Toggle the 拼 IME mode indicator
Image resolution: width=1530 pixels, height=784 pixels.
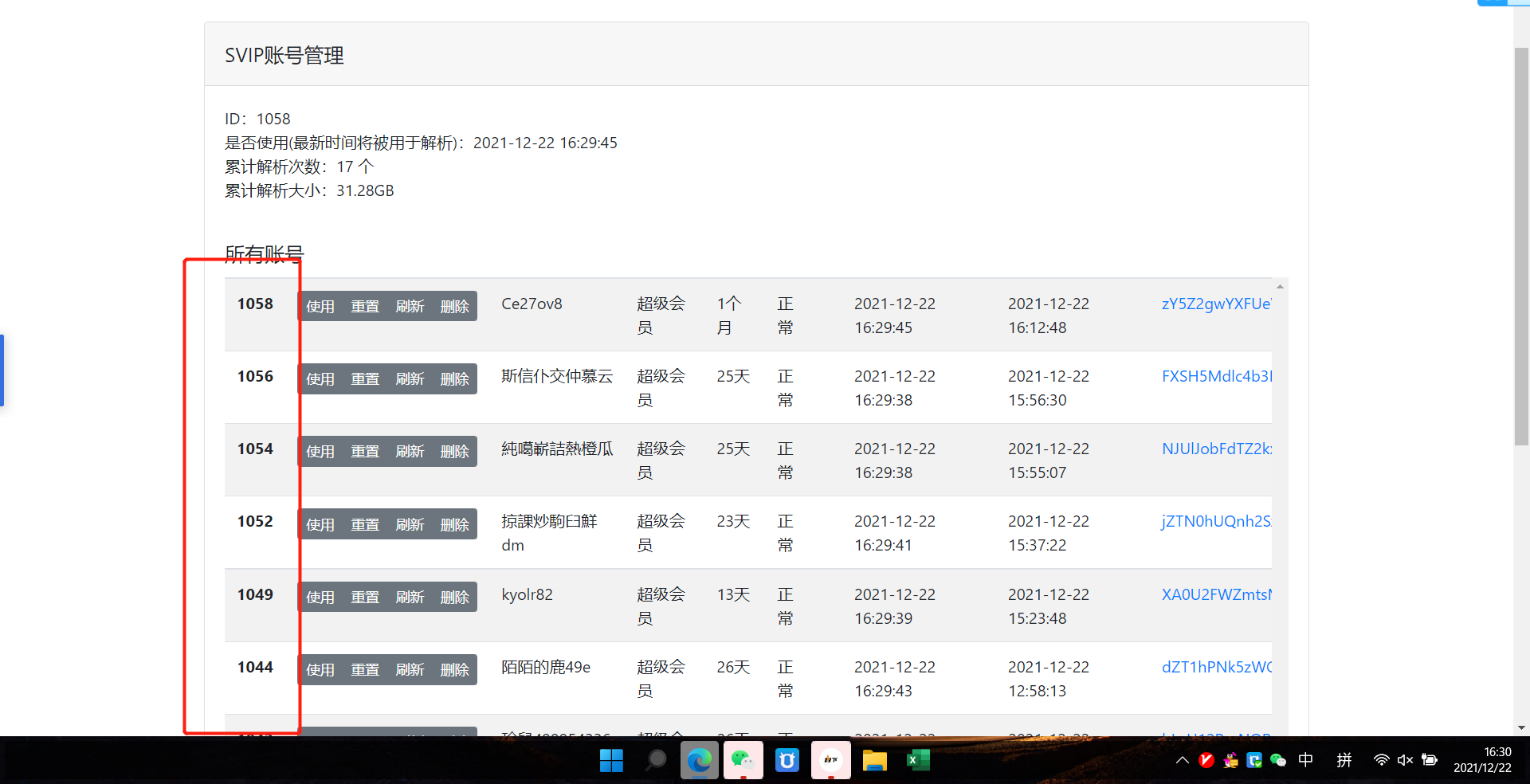click(x=1344, y=760)
